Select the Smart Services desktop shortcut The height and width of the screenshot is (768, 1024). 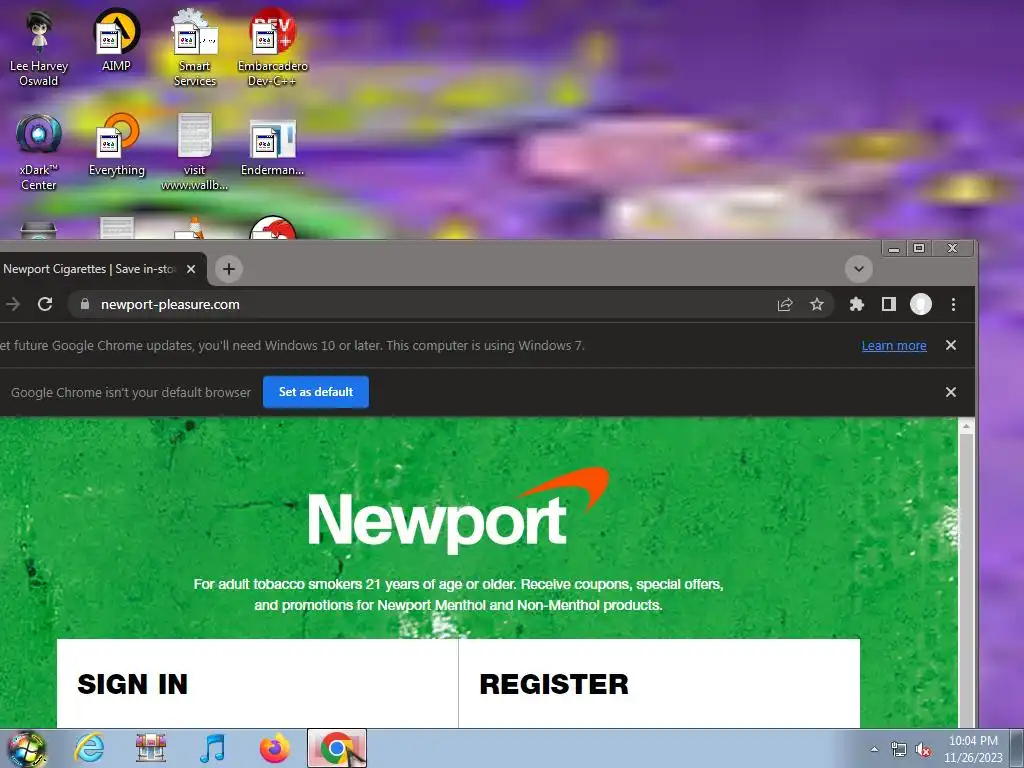pyautogui.click(x=195, y=49)
